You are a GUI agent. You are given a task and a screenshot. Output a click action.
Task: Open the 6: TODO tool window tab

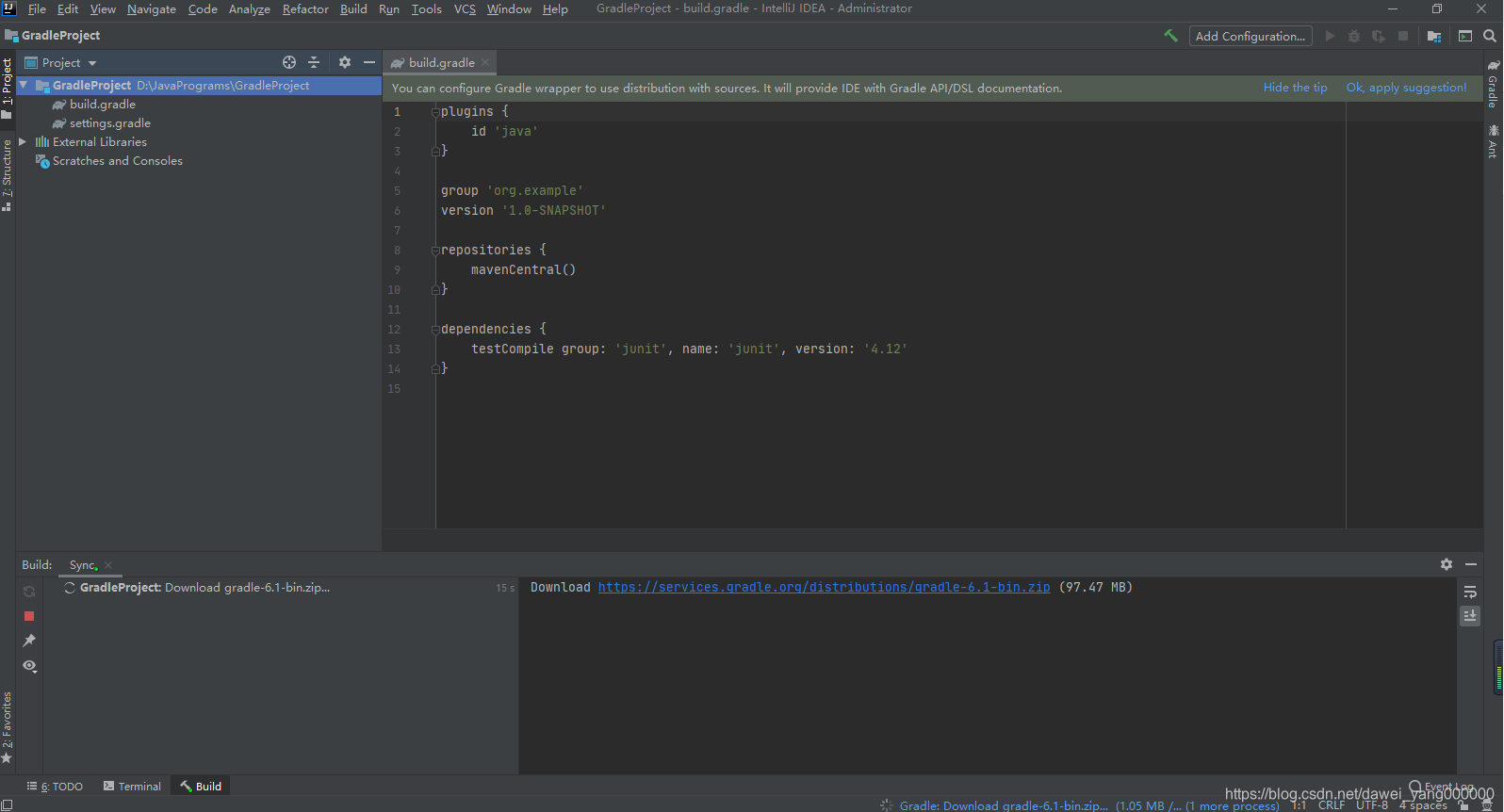(55, 787)
